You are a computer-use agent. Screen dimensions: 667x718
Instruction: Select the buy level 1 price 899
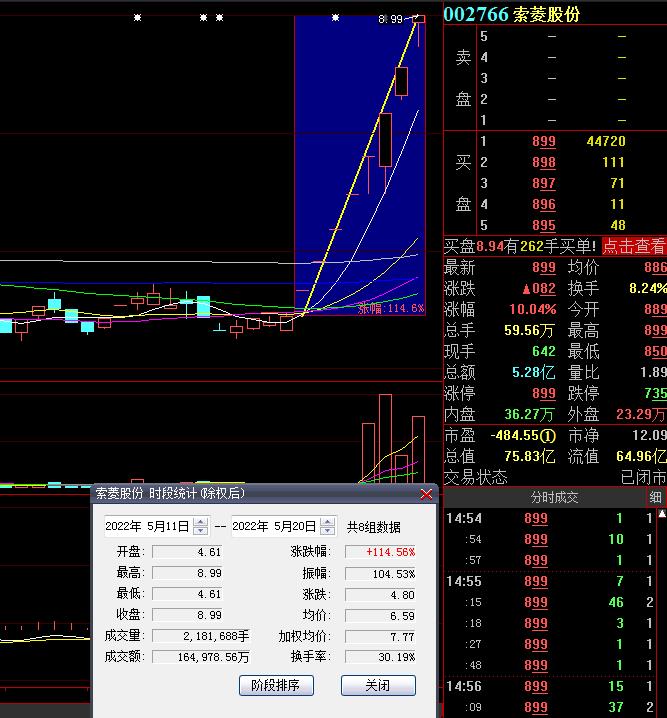[x=543, y=141]
